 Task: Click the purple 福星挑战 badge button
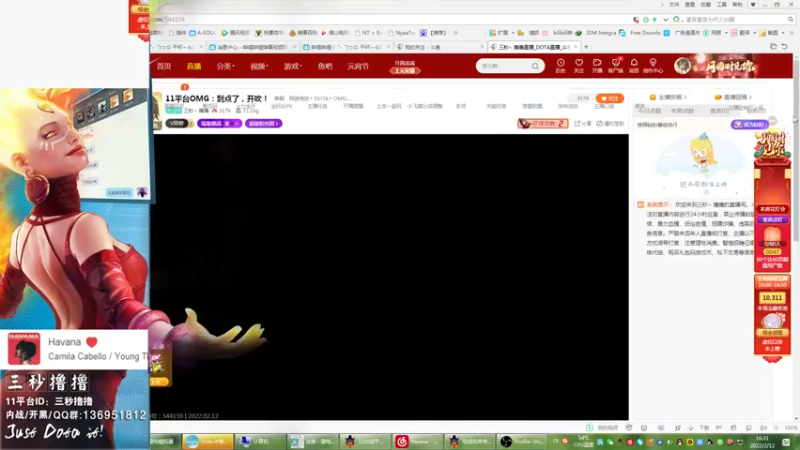(219, 123)
